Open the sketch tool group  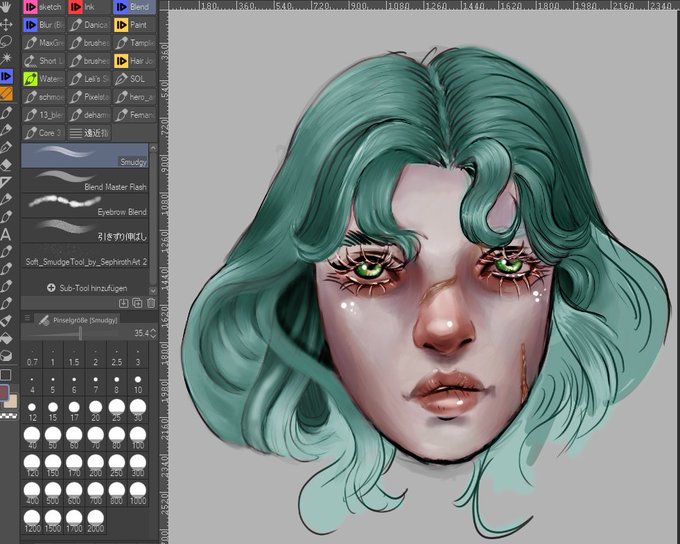43,7
